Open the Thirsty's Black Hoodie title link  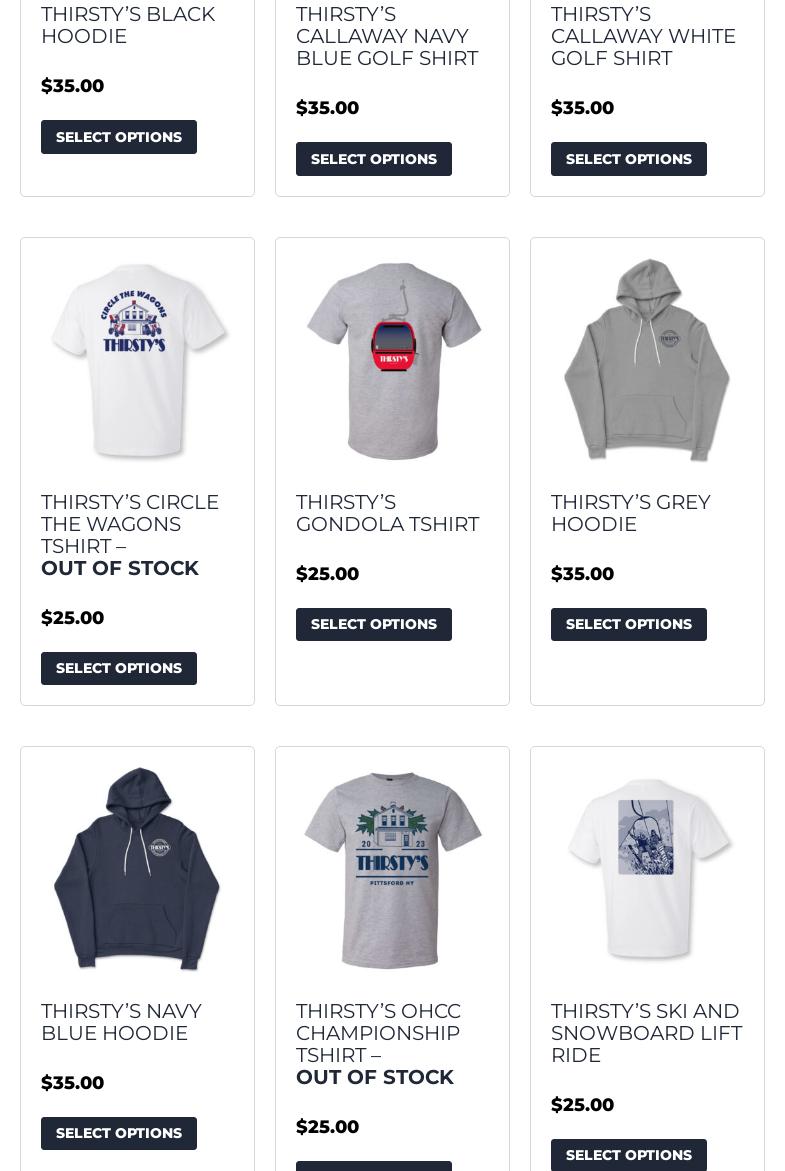coord(128,25)
